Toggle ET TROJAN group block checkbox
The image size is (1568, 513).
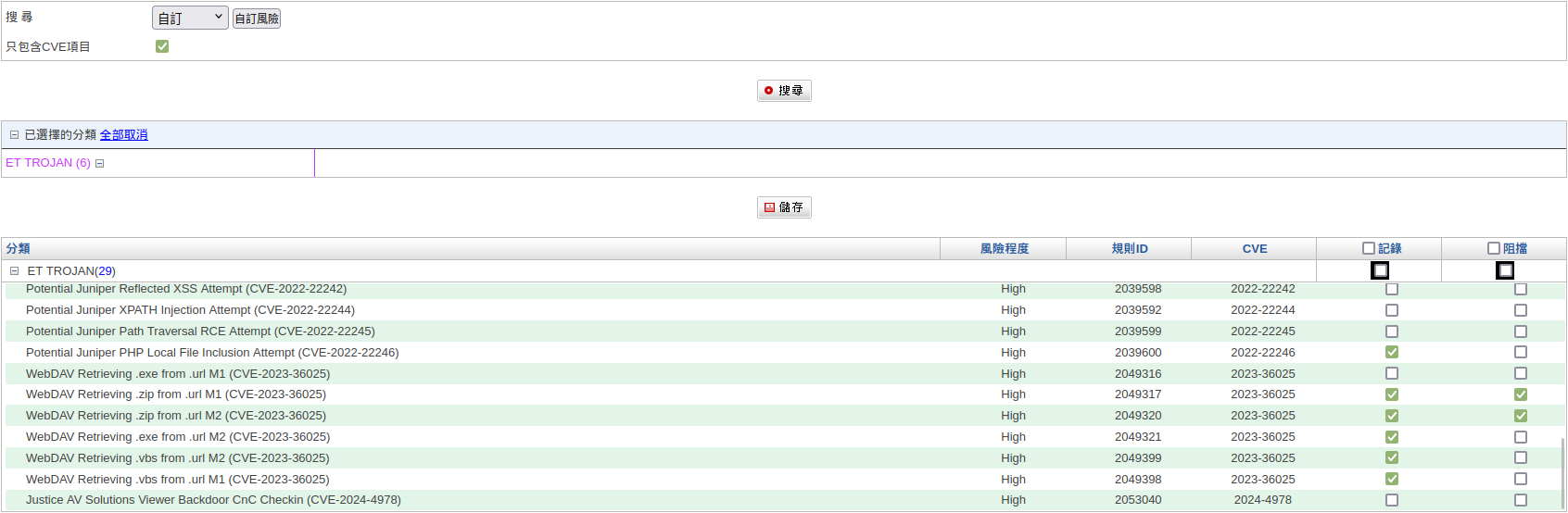(x=1505, y=270)
